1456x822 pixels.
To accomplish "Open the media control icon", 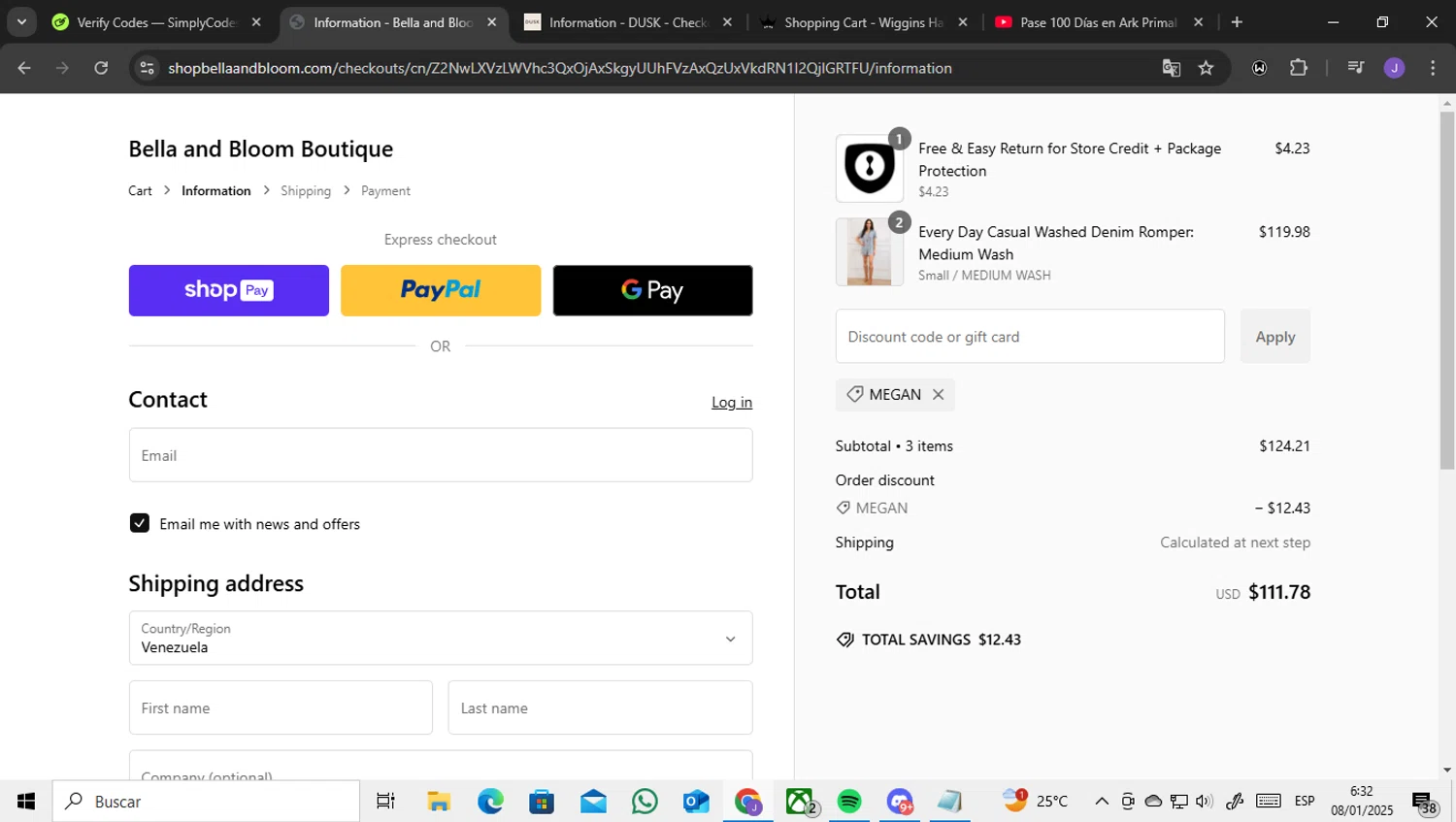I will click(1356, 68).
